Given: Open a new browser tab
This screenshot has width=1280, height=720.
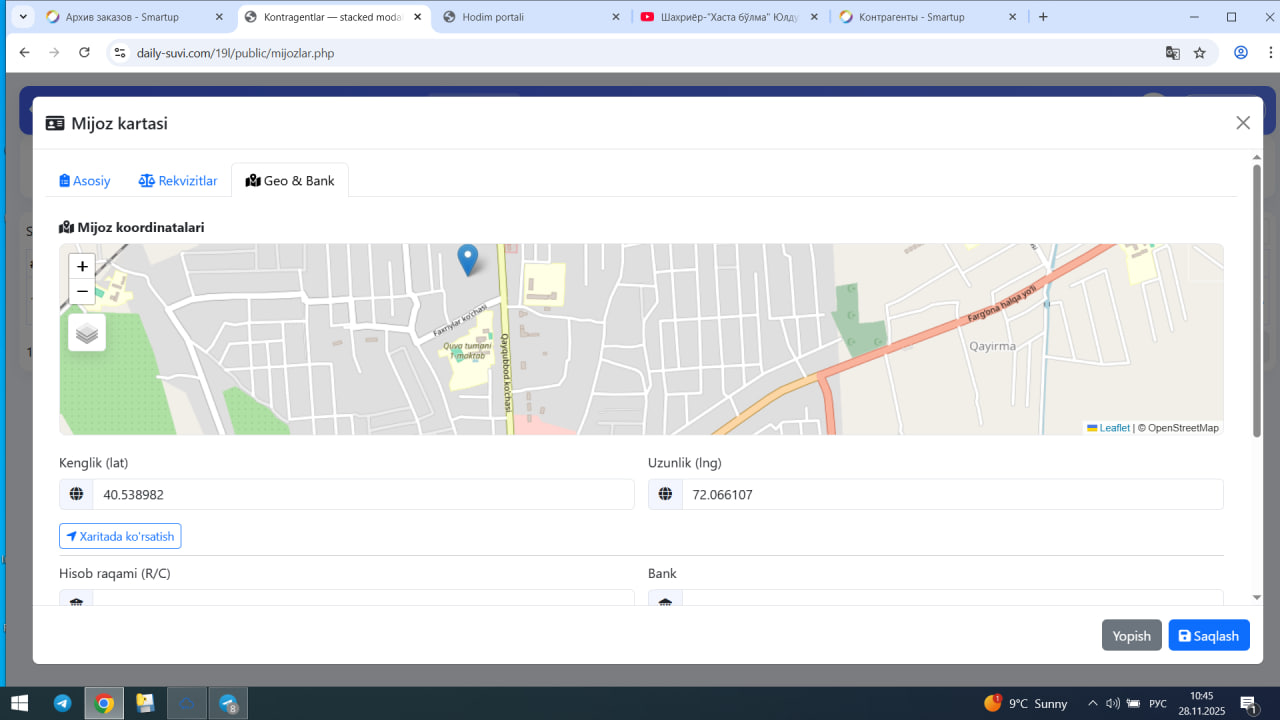Looking at the screenshot, I should tap(1043, 17).
